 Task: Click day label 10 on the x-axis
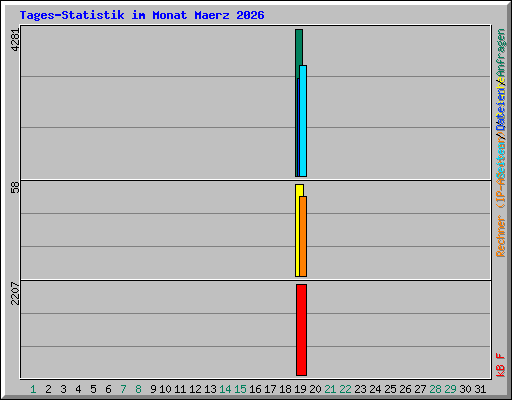coord(165,389)
